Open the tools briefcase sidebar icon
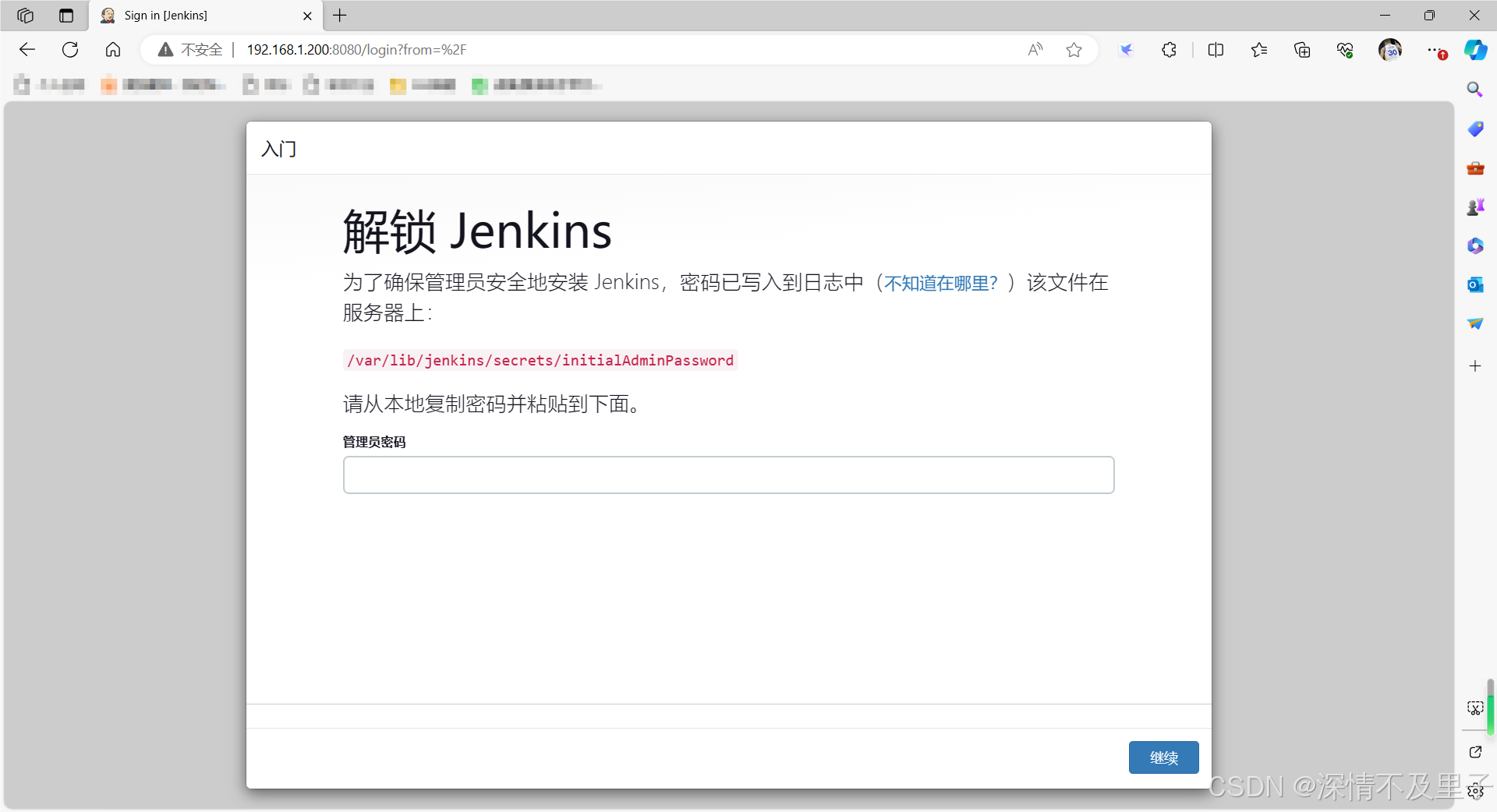The height and width of the screenshot is (812, 1497). pos(1475,168)
